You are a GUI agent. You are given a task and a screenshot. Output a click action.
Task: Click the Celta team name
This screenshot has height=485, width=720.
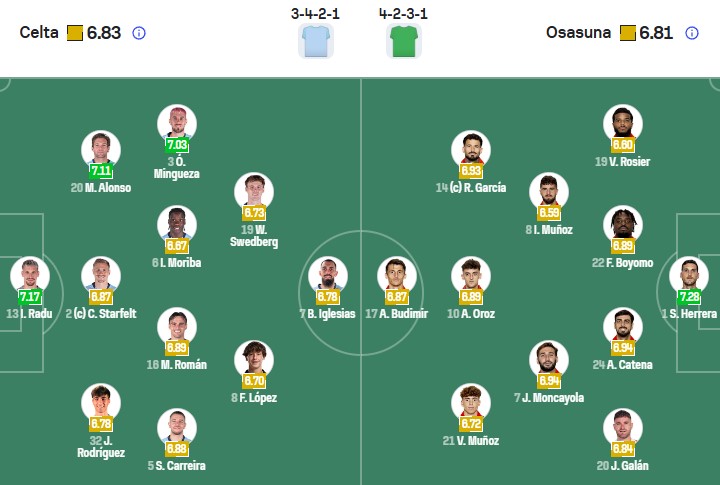point(38,33)
